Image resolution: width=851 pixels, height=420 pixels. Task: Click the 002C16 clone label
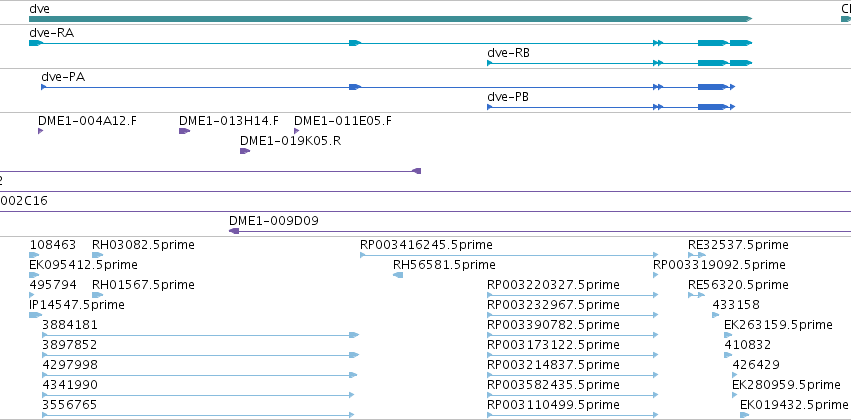[23, 201]
